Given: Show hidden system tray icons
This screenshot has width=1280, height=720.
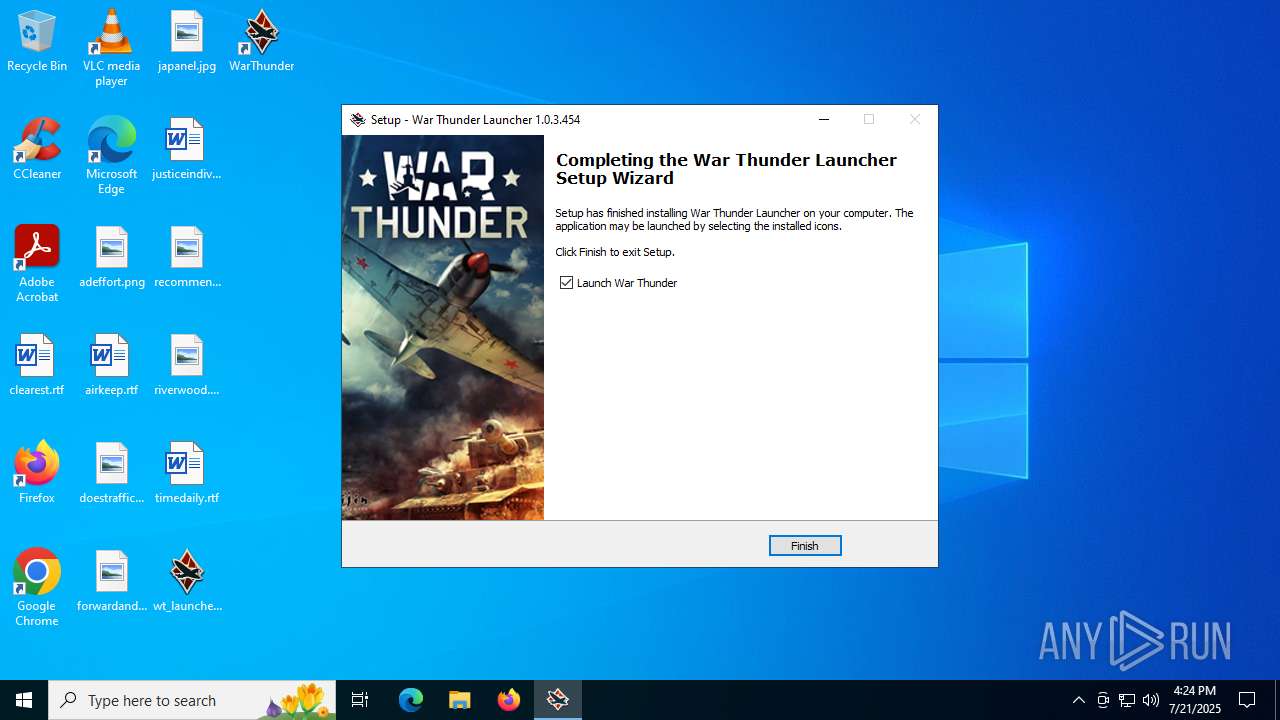Looking at the screenshot, I should 1078,700.
